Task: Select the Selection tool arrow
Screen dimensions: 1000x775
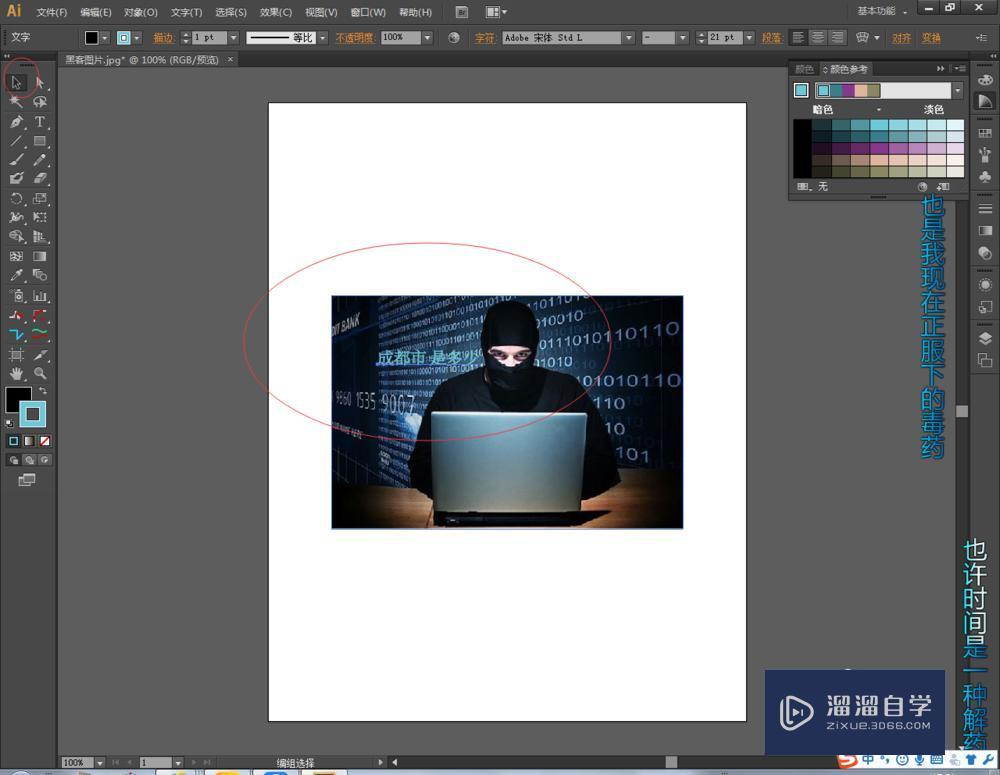Action: pos(17,82)
